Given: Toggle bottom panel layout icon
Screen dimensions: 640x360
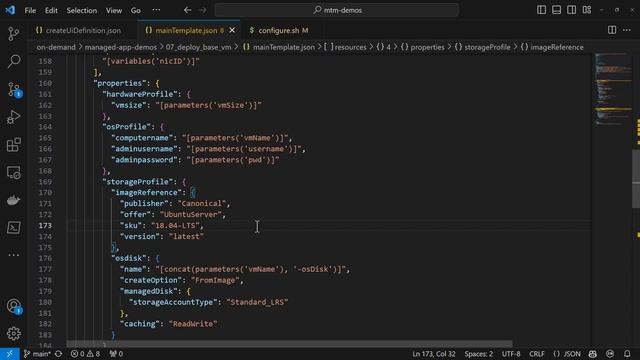Looking at the screenshot, I should click(x=556, y=10).
